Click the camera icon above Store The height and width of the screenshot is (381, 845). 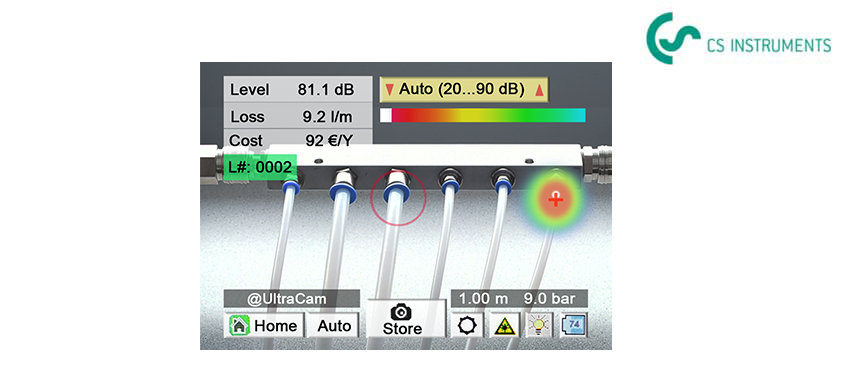400,311
